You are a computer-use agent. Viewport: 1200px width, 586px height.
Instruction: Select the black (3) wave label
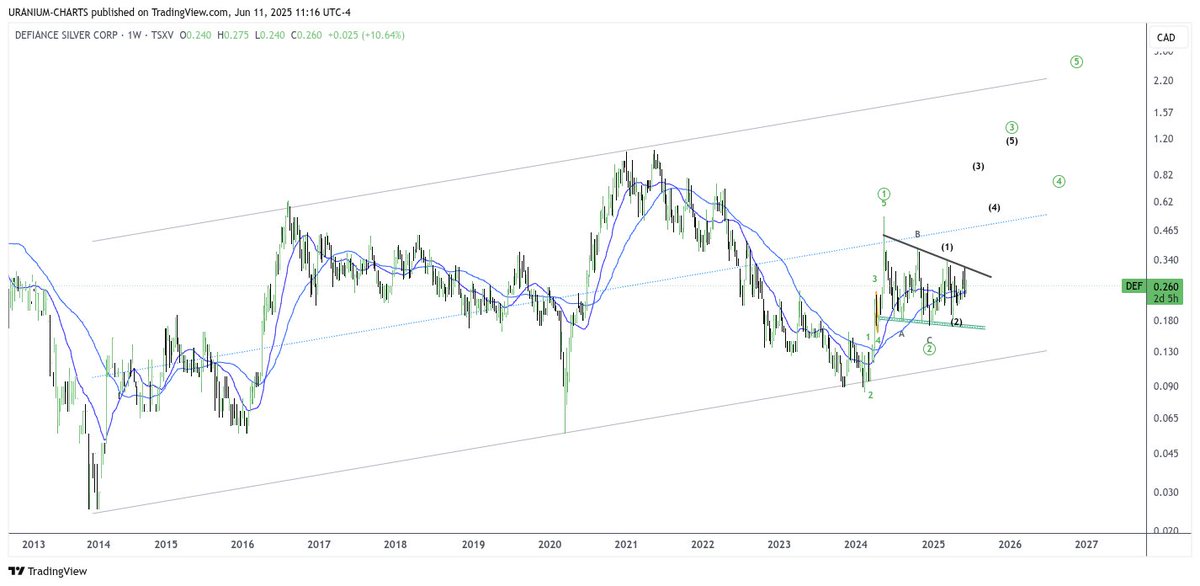978,166
